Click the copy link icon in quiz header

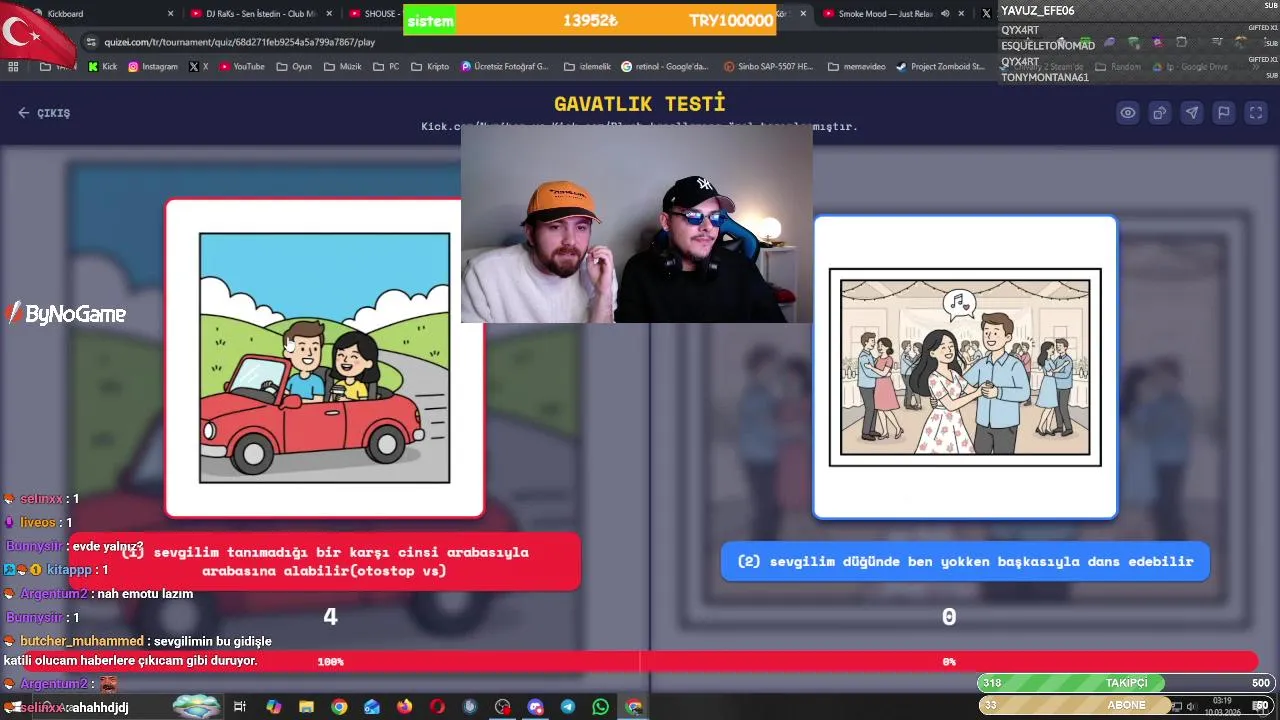point(1160,113)
